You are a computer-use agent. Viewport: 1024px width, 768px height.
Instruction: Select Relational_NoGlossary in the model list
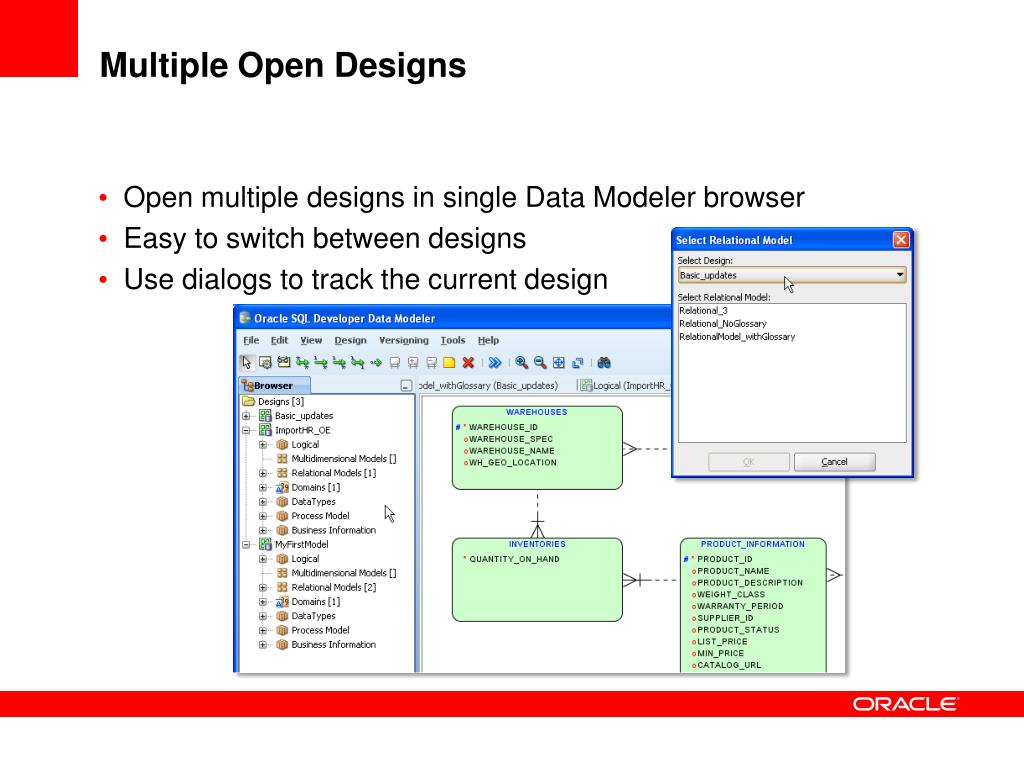point(723,324)
